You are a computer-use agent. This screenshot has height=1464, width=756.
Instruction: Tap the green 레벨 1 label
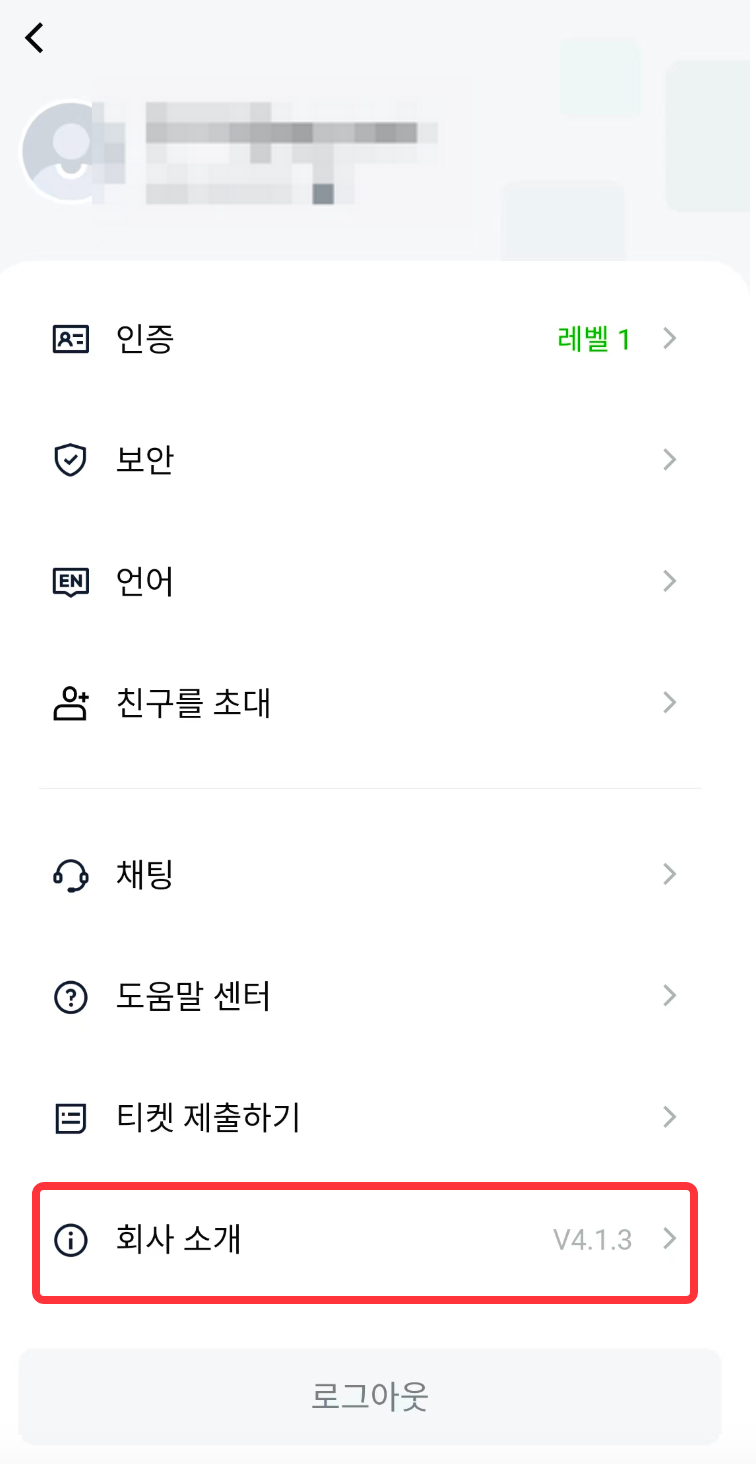[594, 340]
